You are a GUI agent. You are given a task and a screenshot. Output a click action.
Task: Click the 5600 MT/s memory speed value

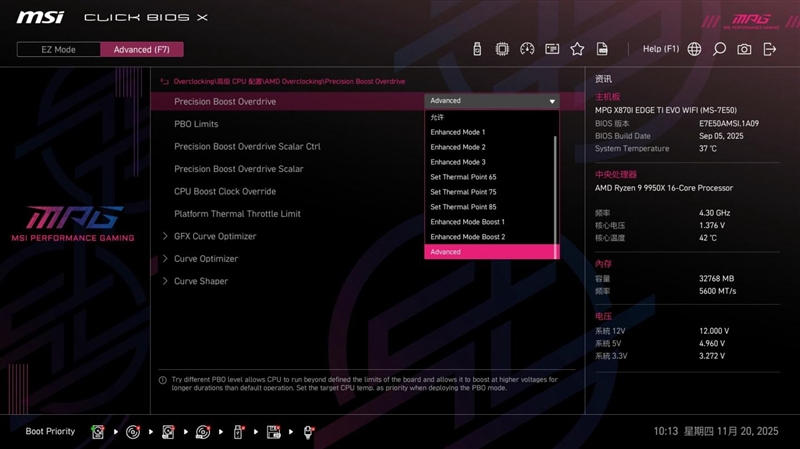(717, 291)
